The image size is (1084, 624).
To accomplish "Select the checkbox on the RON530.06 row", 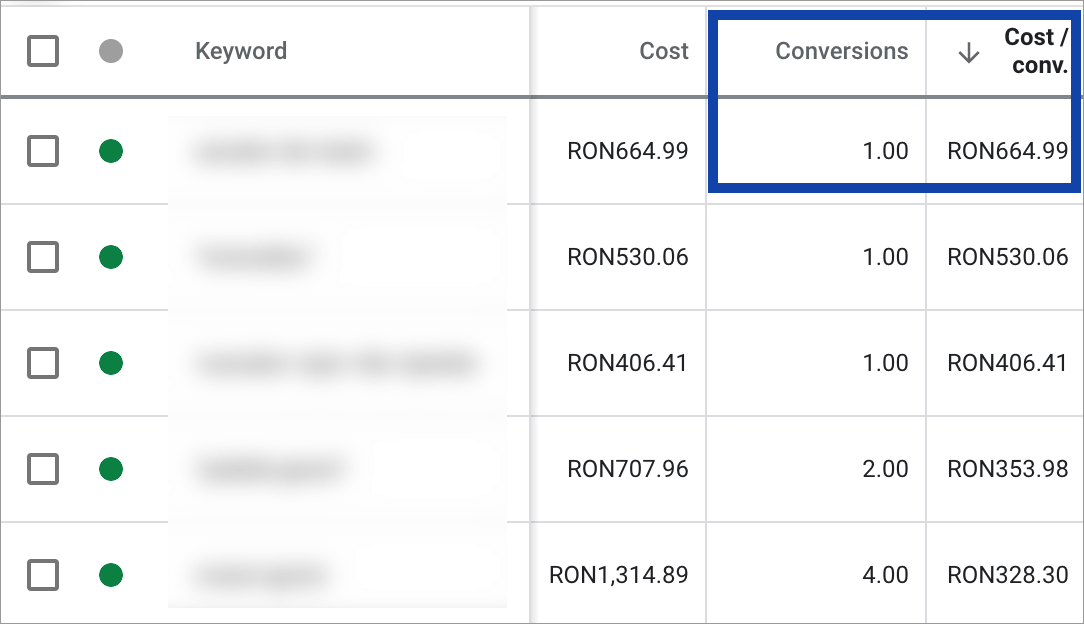I will 43,258.
